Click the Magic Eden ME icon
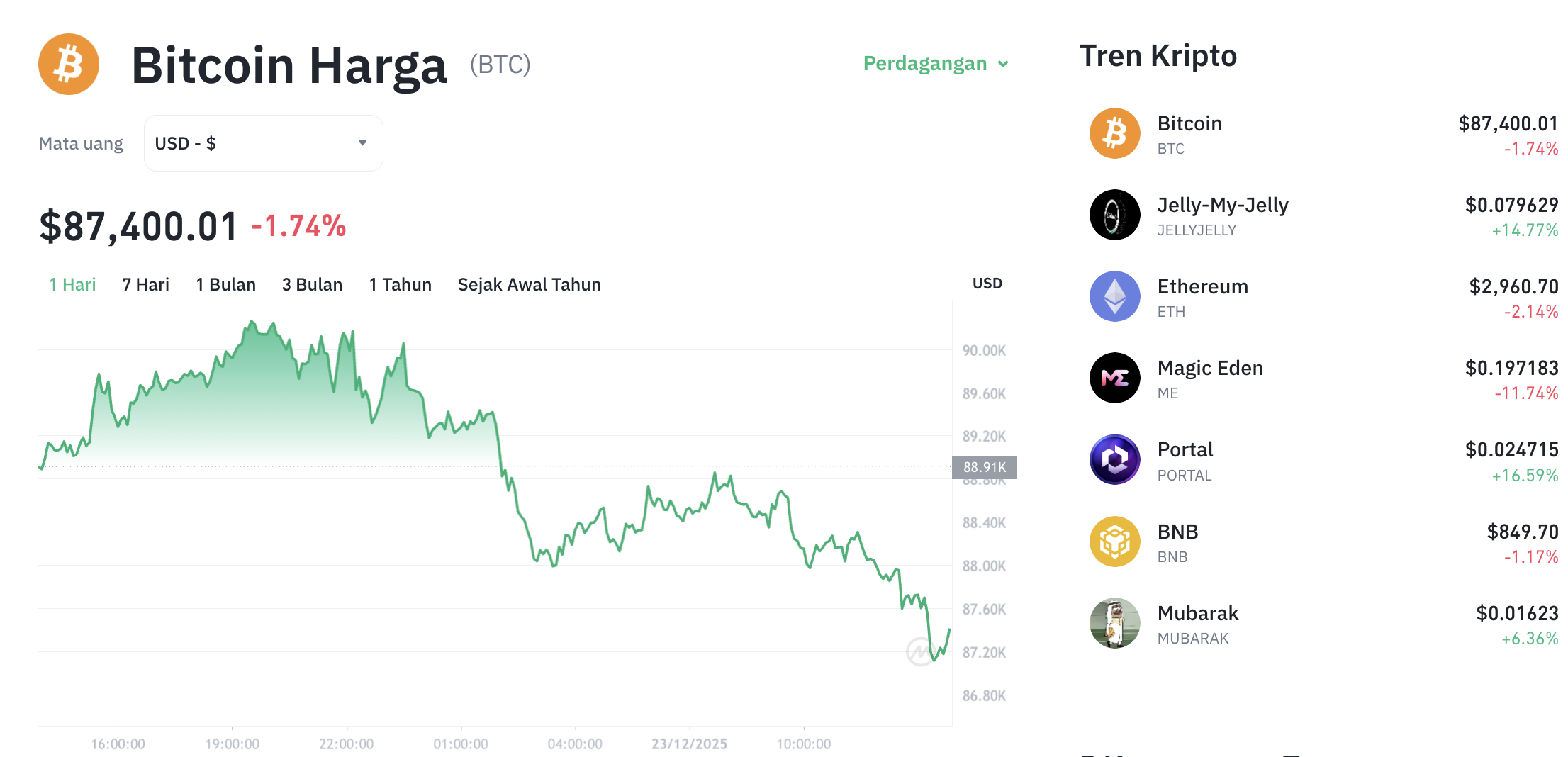Image resolution: width=1568 pixels, height=757 pixels. click(1114, 378)
